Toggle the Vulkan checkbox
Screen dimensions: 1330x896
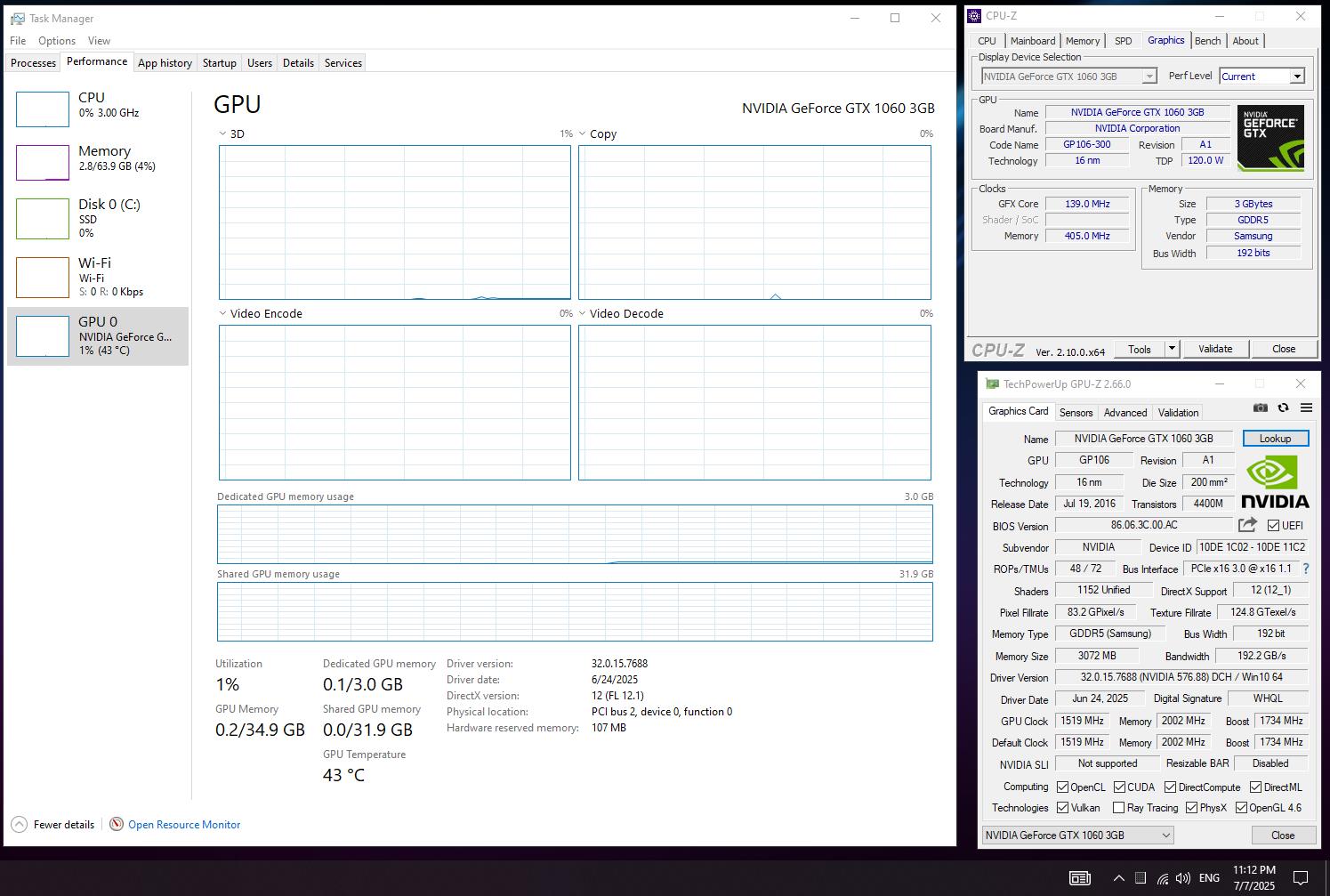[x=1062, y=807]
